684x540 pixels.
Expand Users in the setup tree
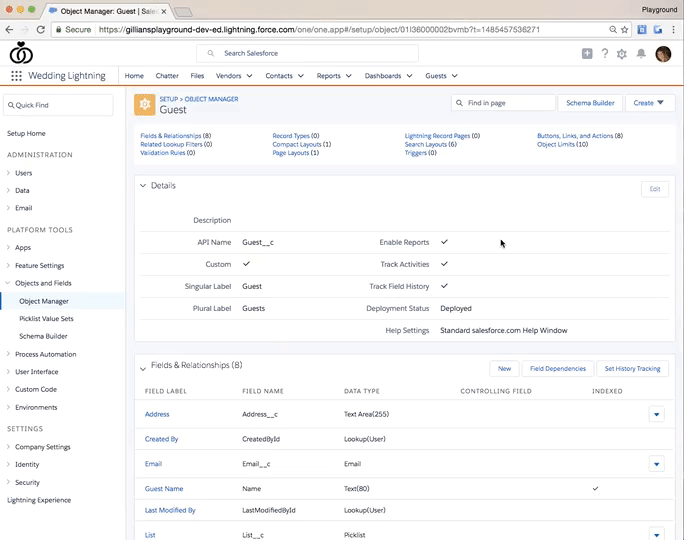[x=8, y=173]
